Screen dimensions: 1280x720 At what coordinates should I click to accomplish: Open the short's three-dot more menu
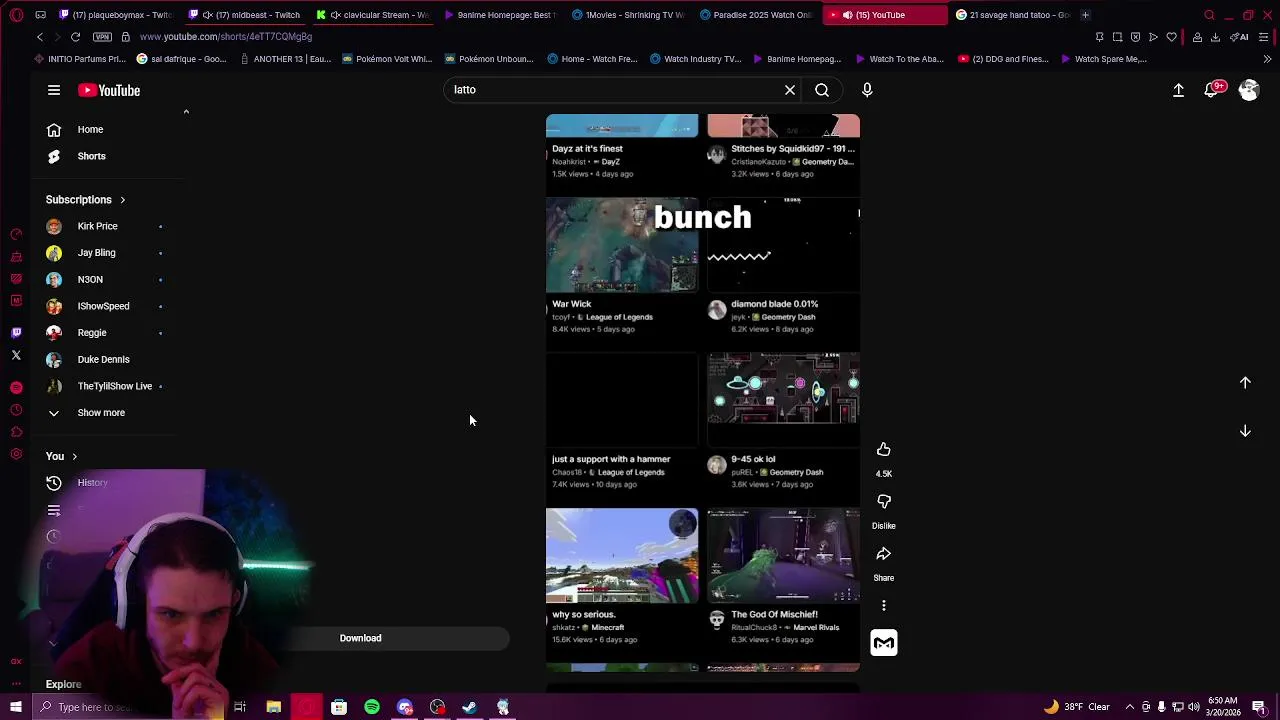pyautogui.click(x=884, y=605)
